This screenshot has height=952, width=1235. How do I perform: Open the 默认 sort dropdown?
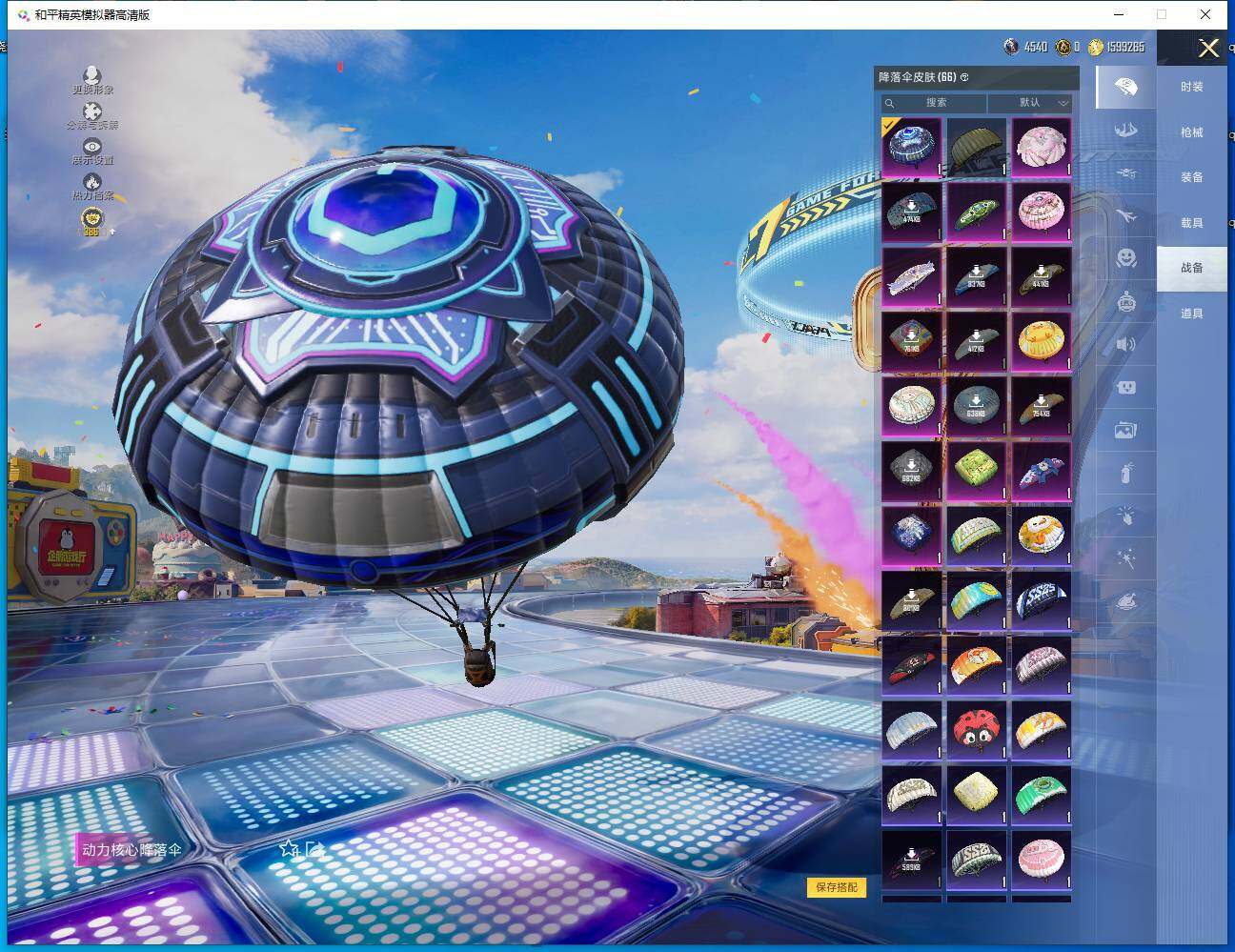[1031, 103]
